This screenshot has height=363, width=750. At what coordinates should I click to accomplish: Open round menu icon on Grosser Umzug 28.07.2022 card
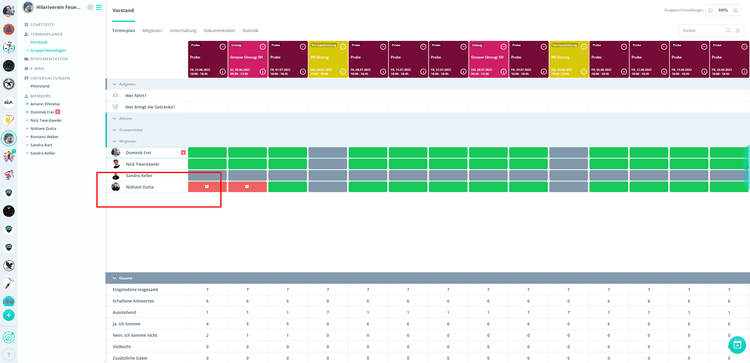504,47
